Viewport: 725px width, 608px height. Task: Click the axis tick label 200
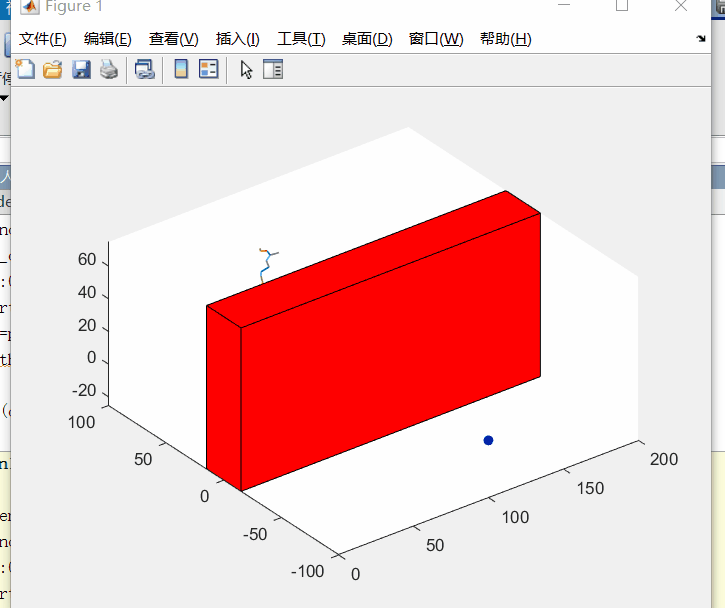[x=664, y=459]
